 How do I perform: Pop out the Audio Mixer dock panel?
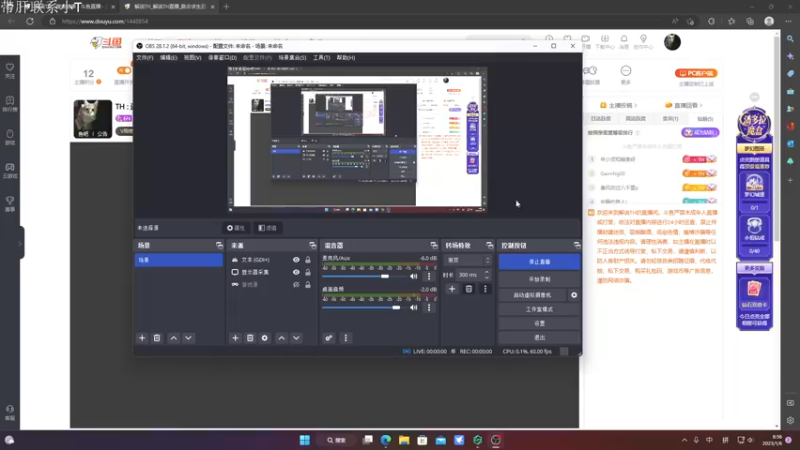pos(434,245)
